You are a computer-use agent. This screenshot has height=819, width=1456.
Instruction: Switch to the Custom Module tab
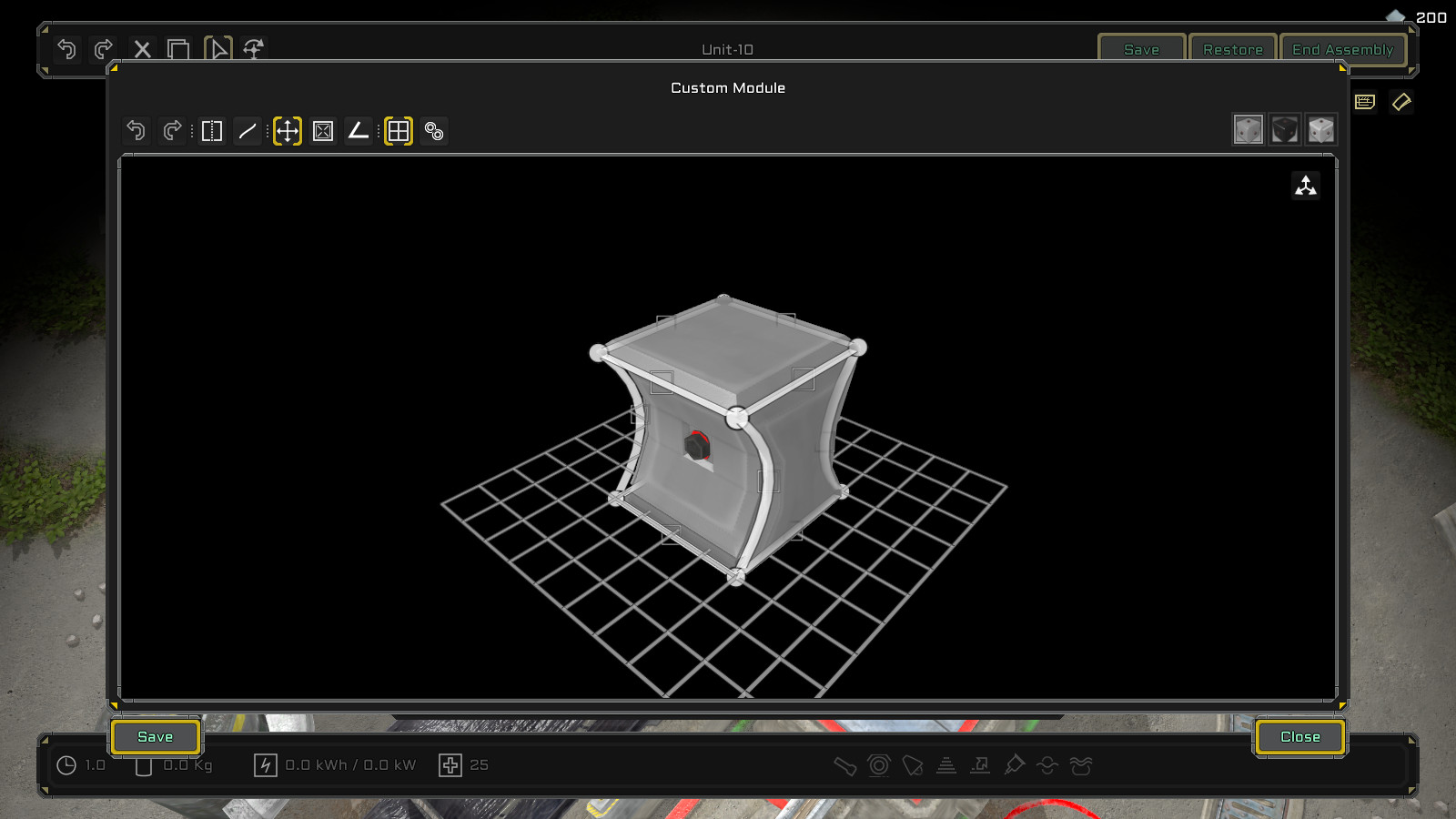(727, 87)
